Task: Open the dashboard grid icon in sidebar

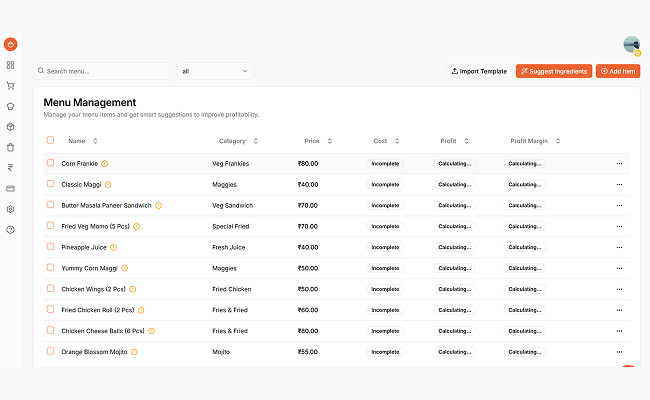Action: 10,65
